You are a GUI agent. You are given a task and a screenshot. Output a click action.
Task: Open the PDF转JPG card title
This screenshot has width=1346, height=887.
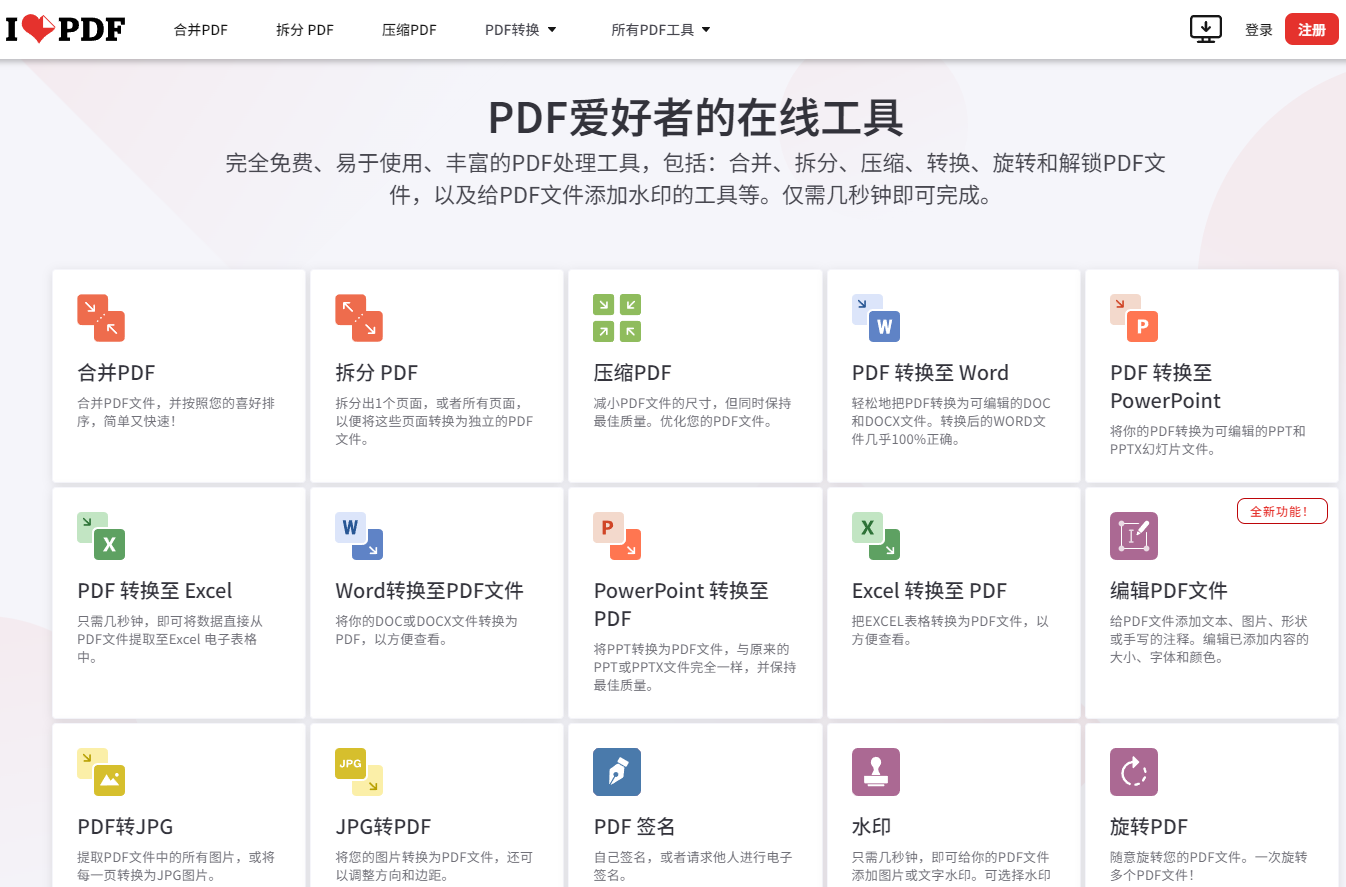tap(125, 827)
